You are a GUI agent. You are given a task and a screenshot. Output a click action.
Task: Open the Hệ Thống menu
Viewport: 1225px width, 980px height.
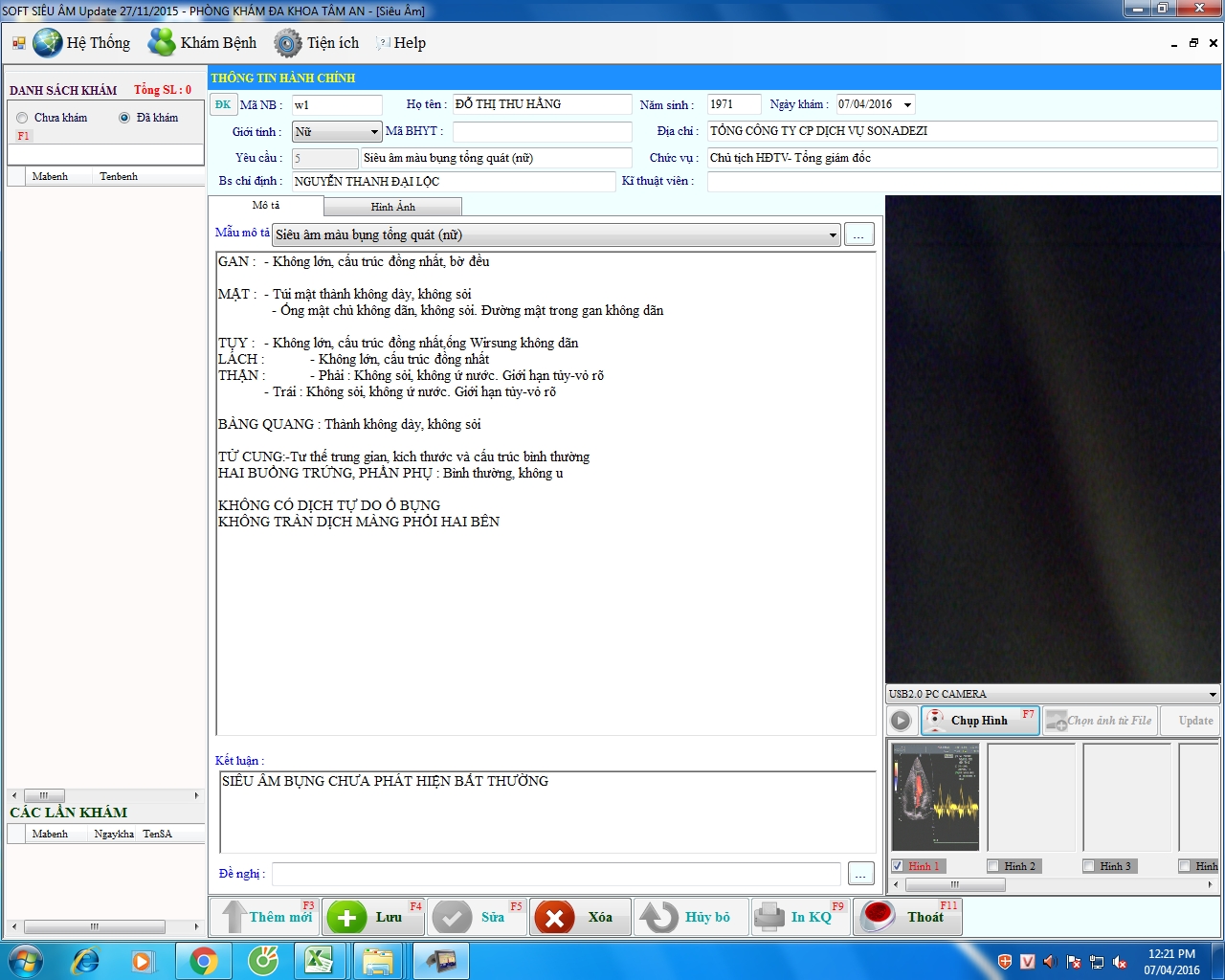pos(81,43)
